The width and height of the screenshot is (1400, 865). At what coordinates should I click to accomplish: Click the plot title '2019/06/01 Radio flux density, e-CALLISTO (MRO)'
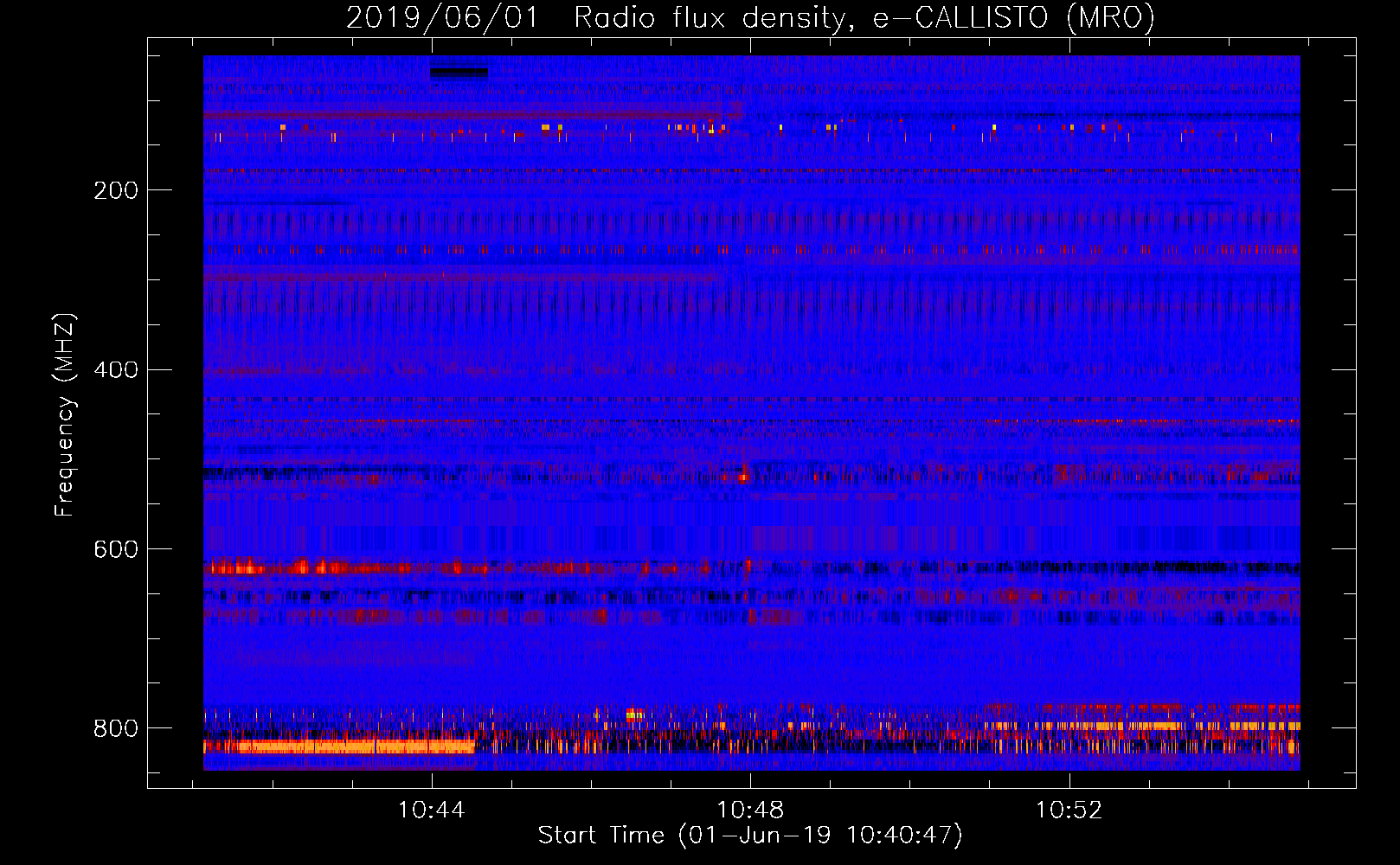(750, 17)
